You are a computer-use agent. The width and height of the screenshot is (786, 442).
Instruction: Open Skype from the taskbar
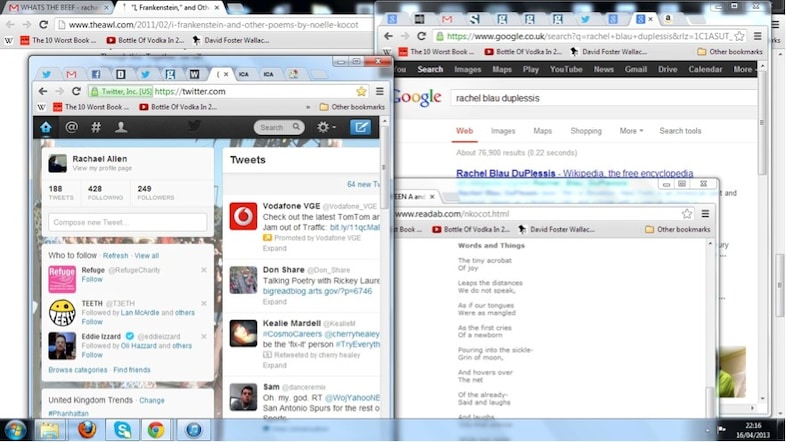click(x=122, y=430)
